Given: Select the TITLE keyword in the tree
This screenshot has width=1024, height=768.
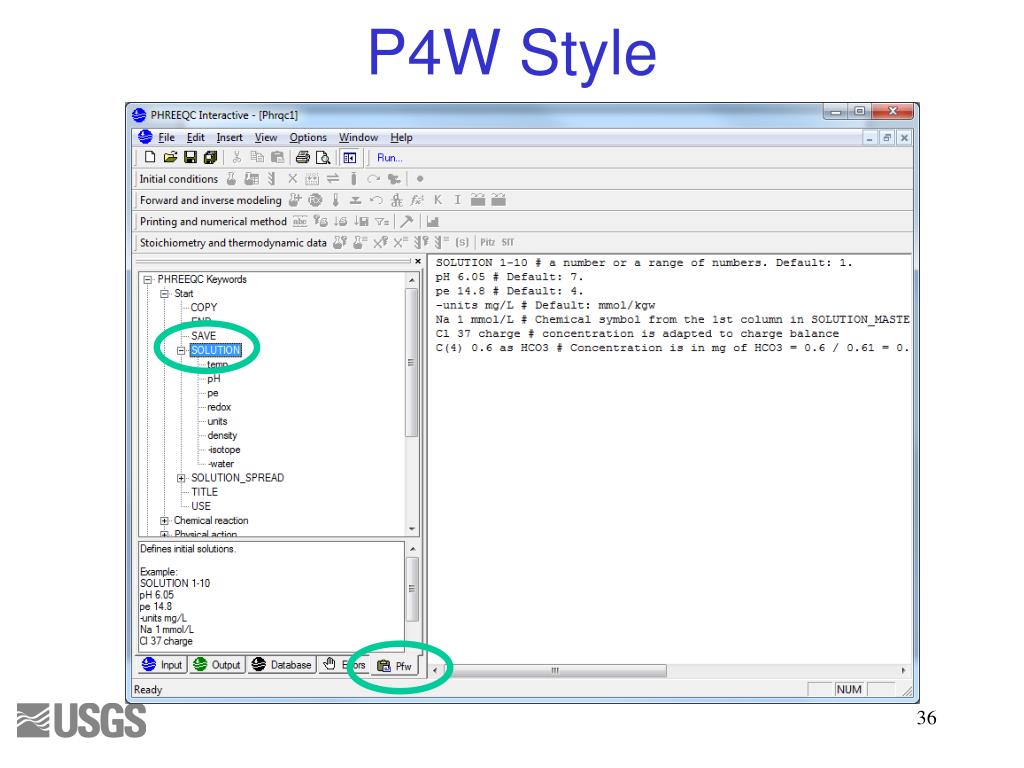Looking at the screenshot, I should [204, 492].
